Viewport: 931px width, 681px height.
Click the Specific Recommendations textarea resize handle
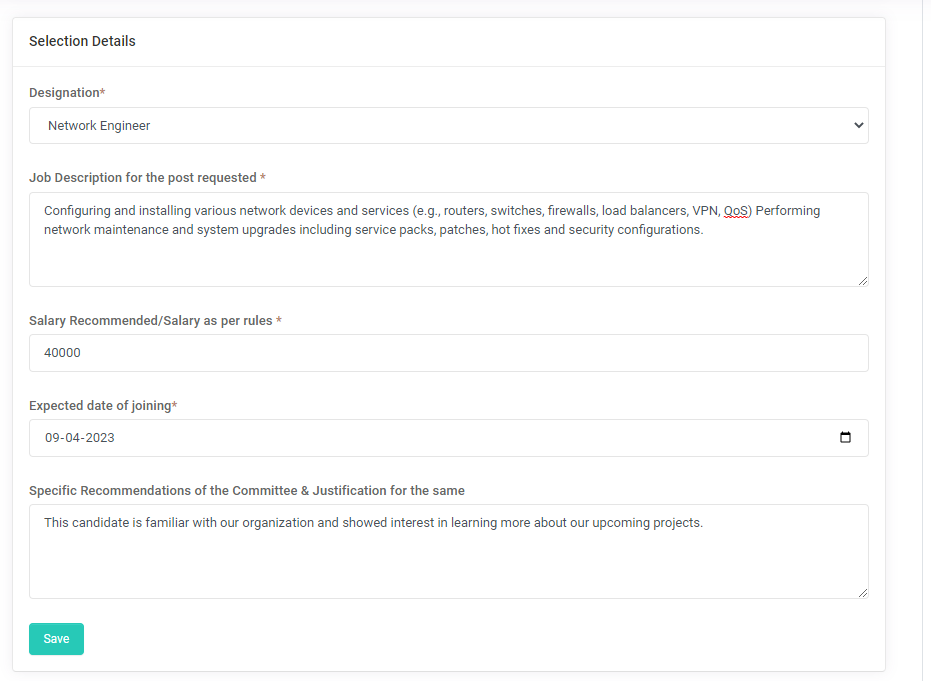point(862,592)
